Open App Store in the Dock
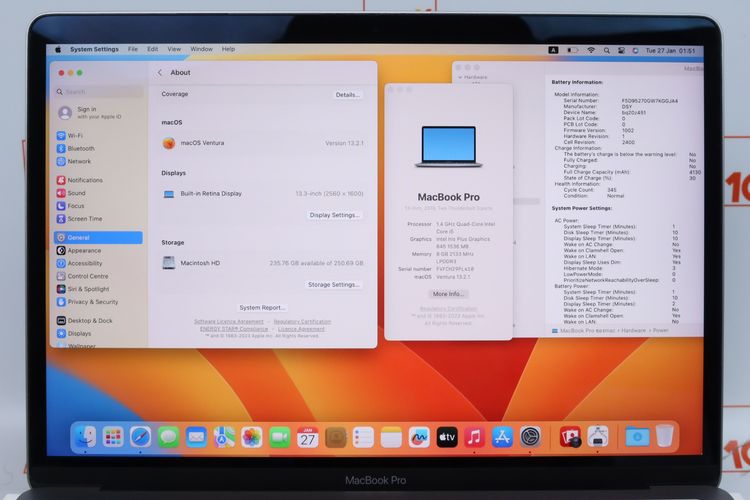Screen dimensions: 750x500 coord(502,436)
